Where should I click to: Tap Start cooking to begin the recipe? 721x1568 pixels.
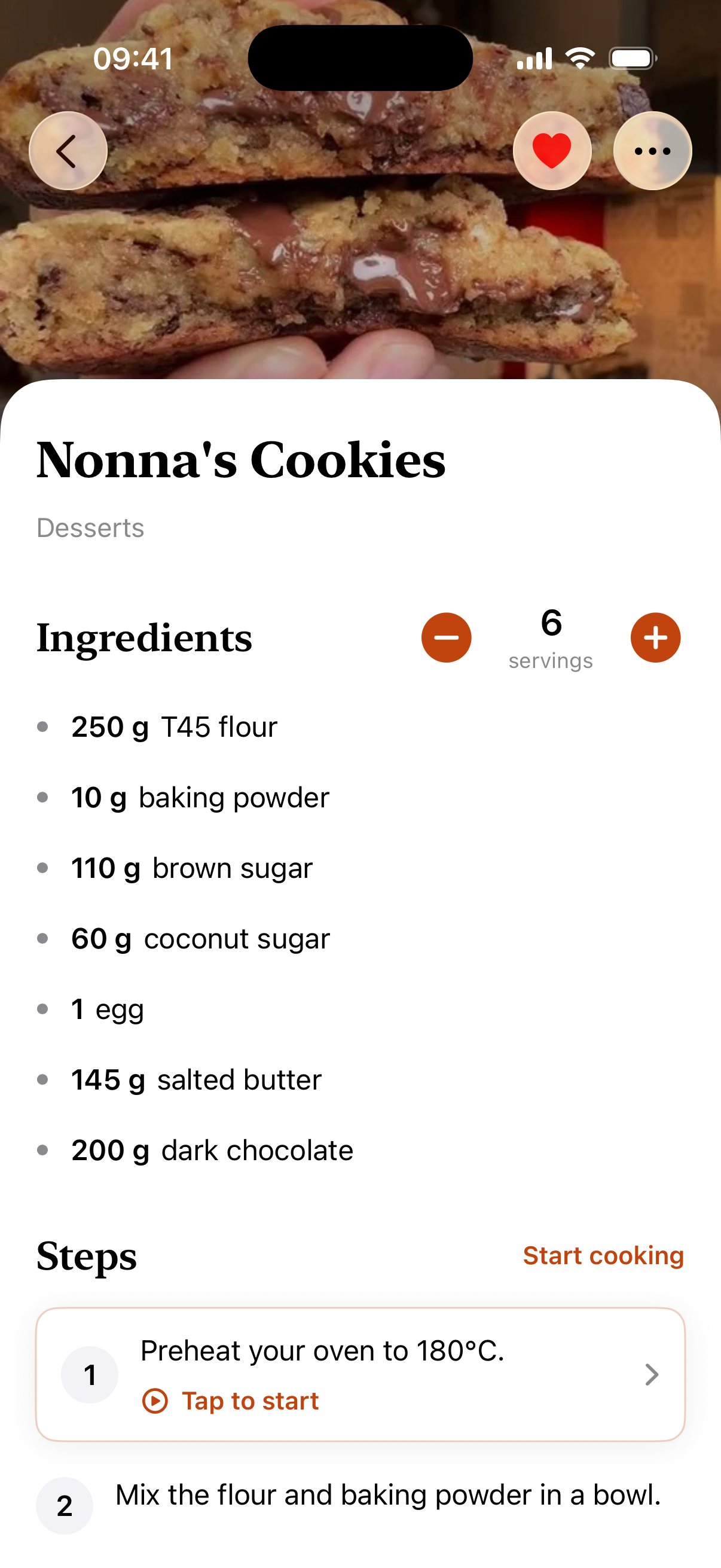(x=603, y=1255)
